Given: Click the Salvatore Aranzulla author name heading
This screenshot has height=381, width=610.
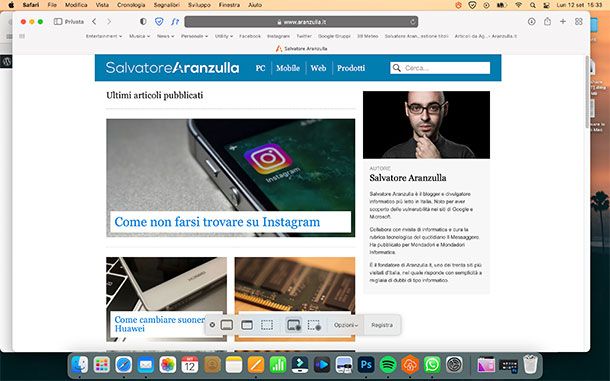Looking at the screenshot, I should point(408,178).
